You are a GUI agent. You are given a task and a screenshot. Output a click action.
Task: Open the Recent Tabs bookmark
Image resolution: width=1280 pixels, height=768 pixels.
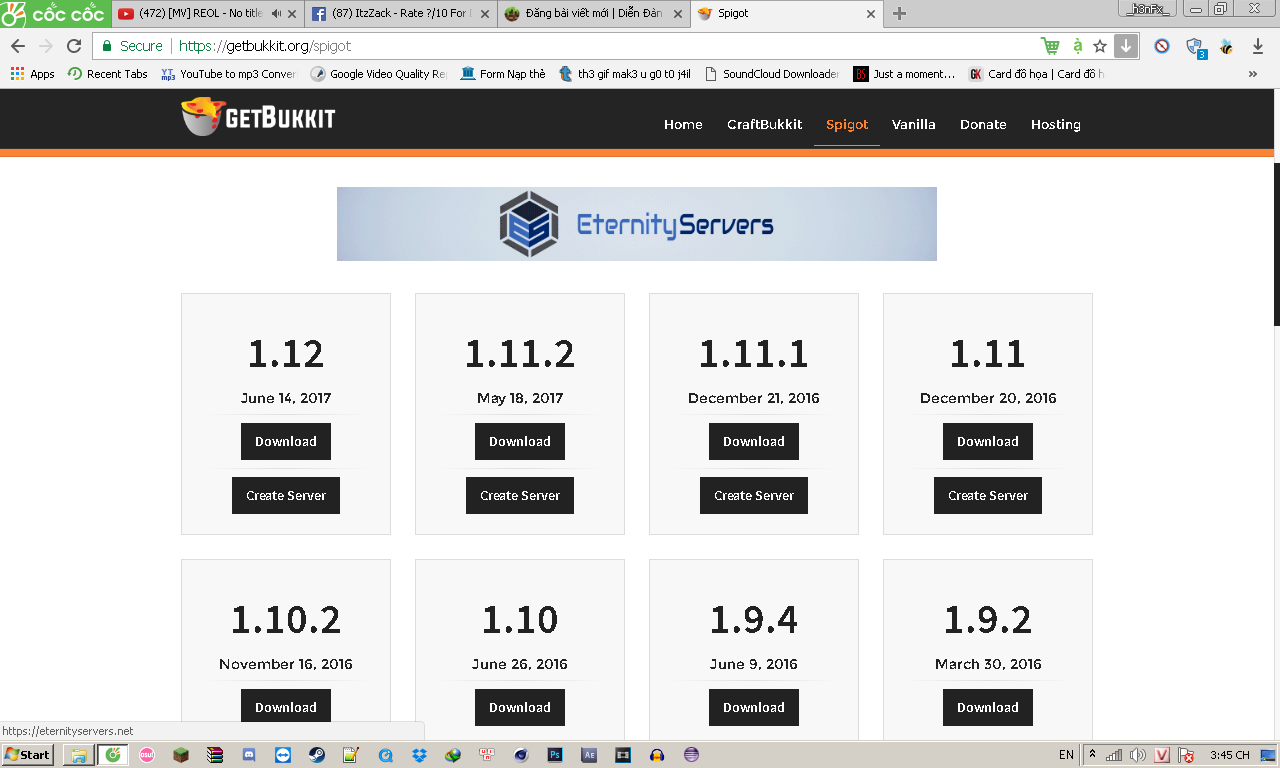pyautogui.click(x=107, y=74)
